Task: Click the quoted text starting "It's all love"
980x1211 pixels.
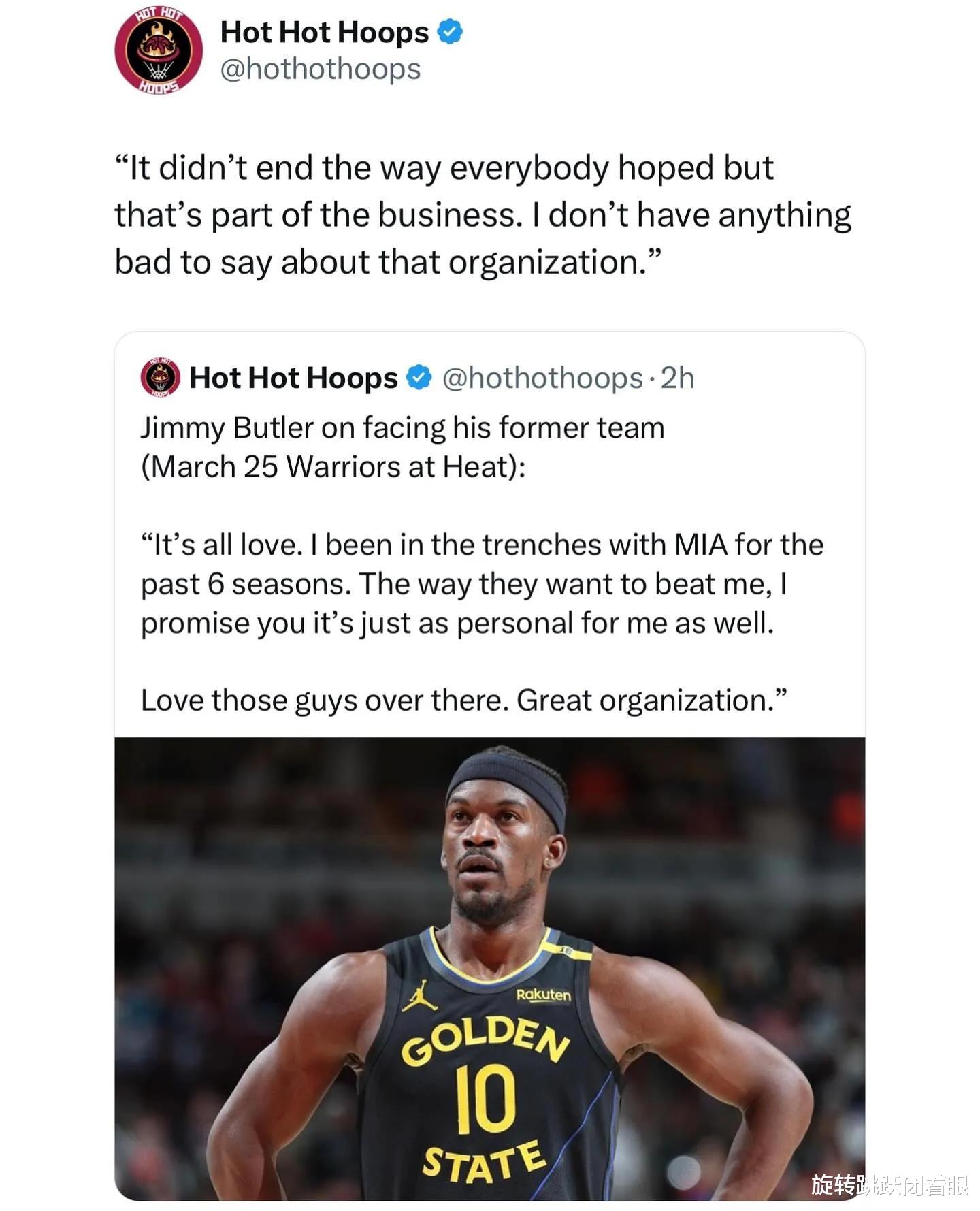Action: pyautogui.click(x=482, y=584)
